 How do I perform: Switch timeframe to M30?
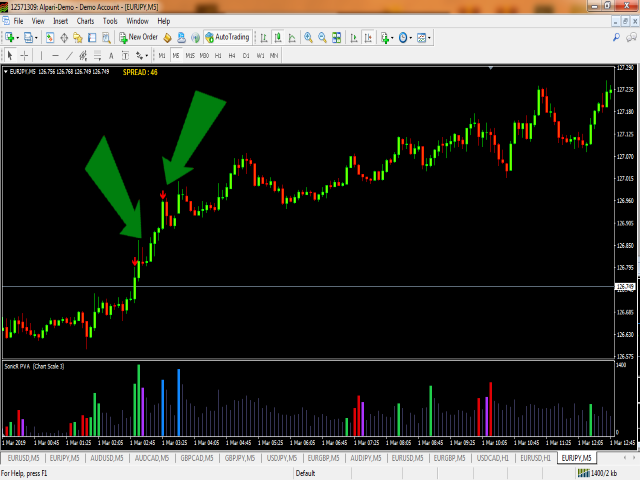[204, 56]
